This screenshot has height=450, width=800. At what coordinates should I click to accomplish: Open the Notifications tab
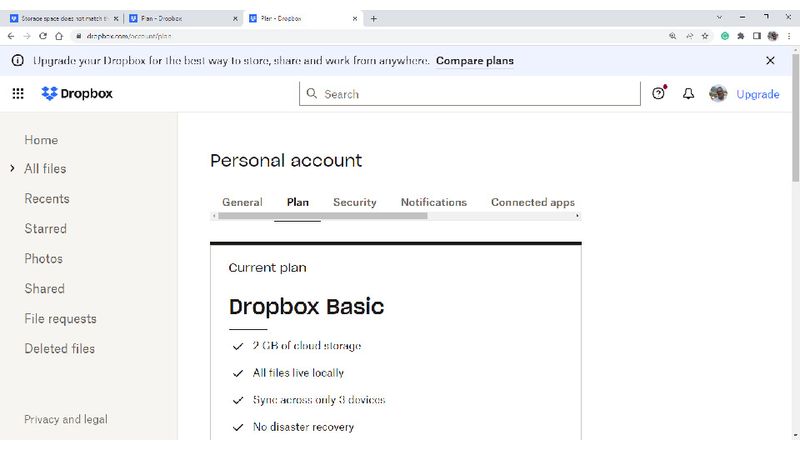(x=434, y=202)
